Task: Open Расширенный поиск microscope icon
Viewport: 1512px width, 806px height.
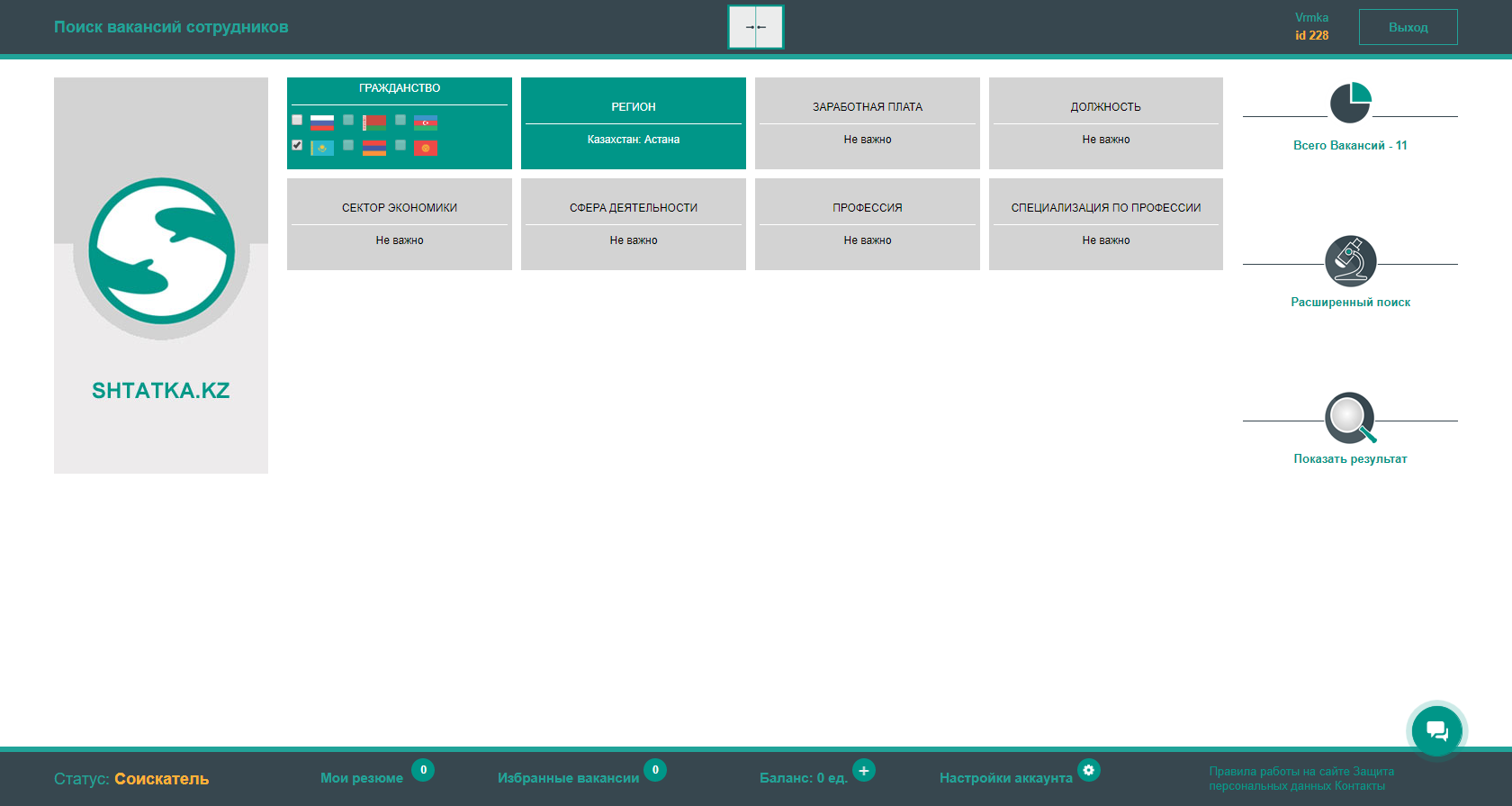Action: pyautogui.click(x=1350, y=261)
